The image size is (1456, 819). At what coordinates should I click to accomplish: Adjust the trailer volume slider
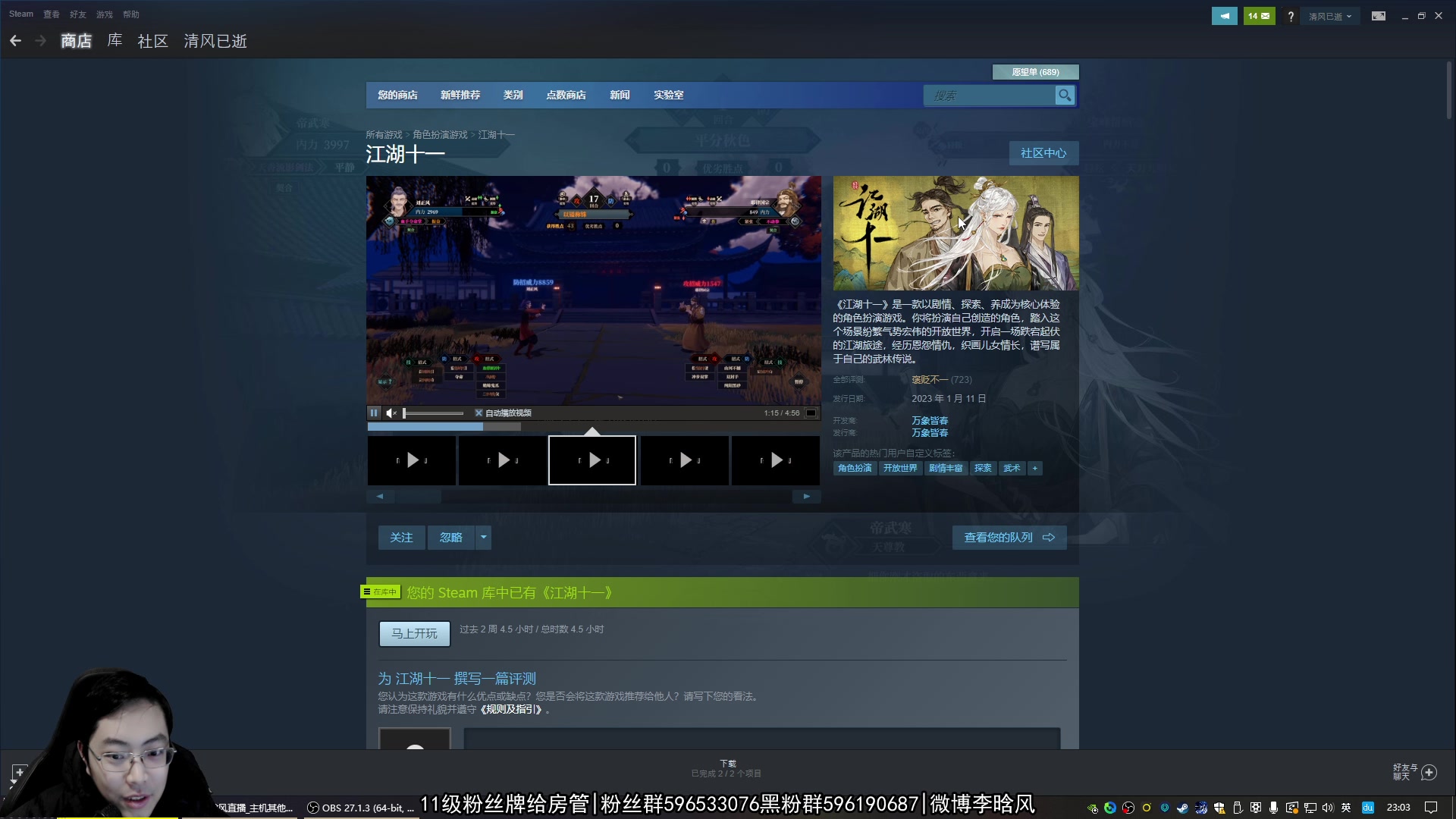(434, 413)
